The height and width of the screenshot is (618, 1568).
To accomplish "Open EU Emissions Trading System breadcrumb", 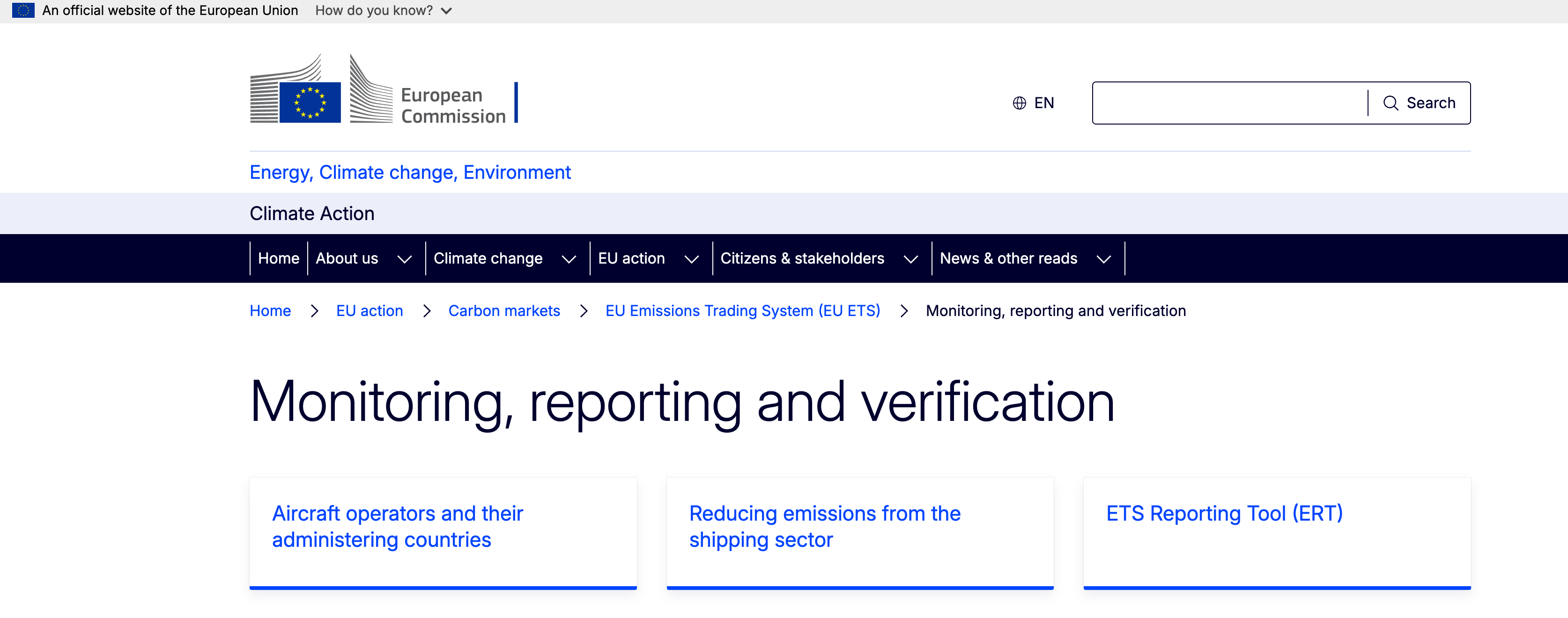I will tap(742, 311).
